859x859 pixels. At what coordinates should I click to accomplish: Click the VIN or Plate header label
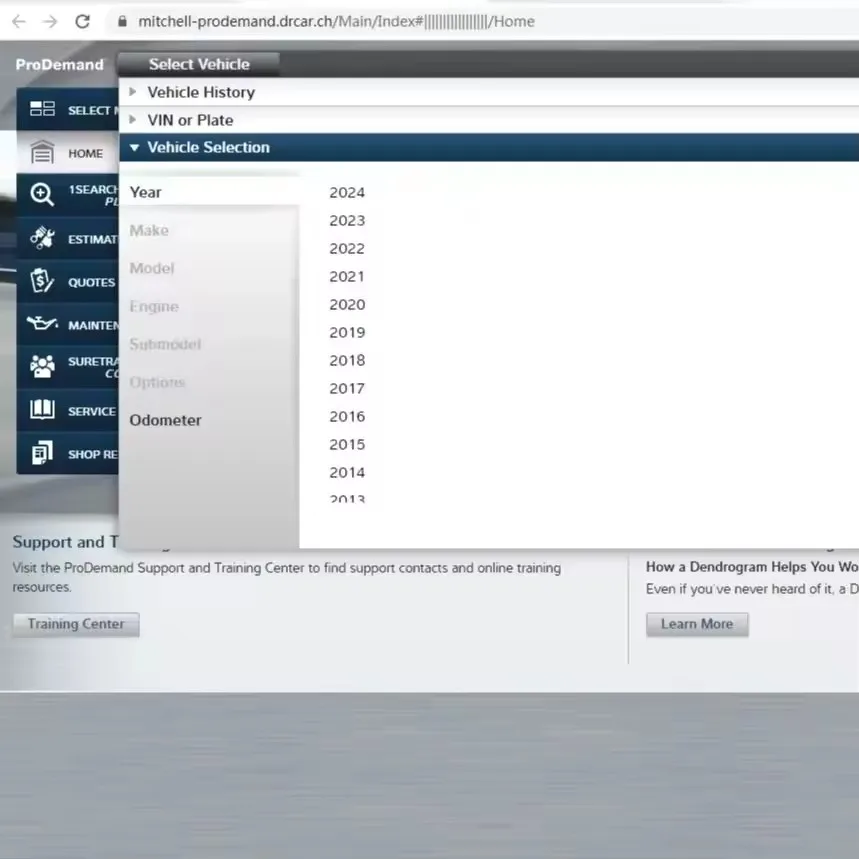(x=190, y=120)
